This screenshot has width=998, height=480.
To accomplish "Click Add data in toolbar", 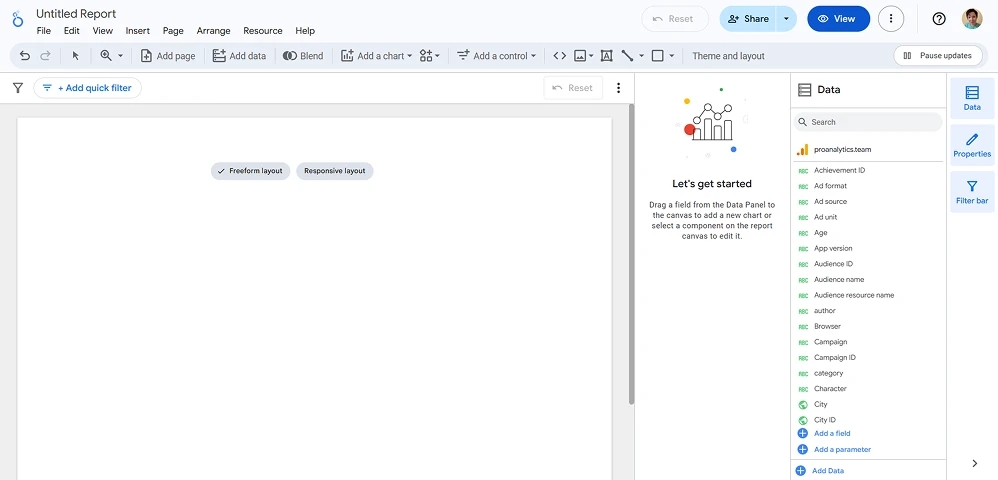I will pyautogui.click(x=239, y=56).
